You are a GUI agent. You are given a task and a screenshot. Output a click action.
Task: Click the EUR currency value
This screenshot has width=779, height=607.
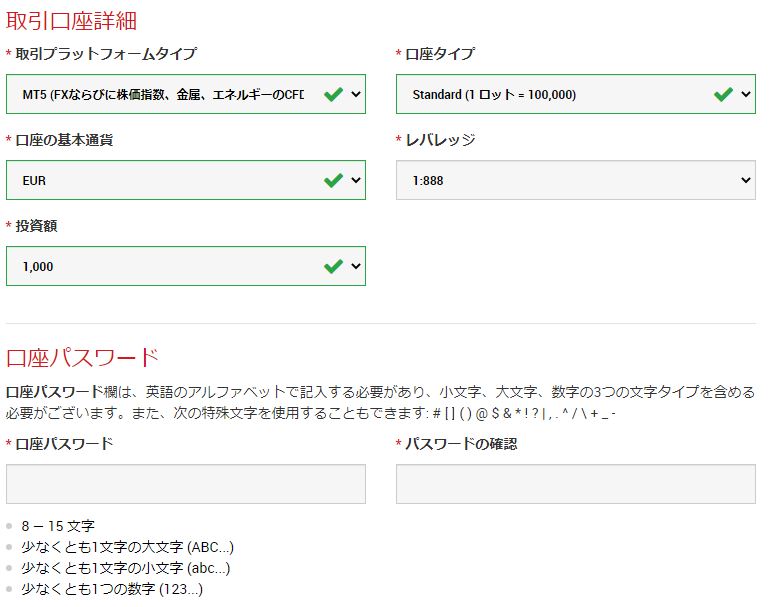[34, 180]
